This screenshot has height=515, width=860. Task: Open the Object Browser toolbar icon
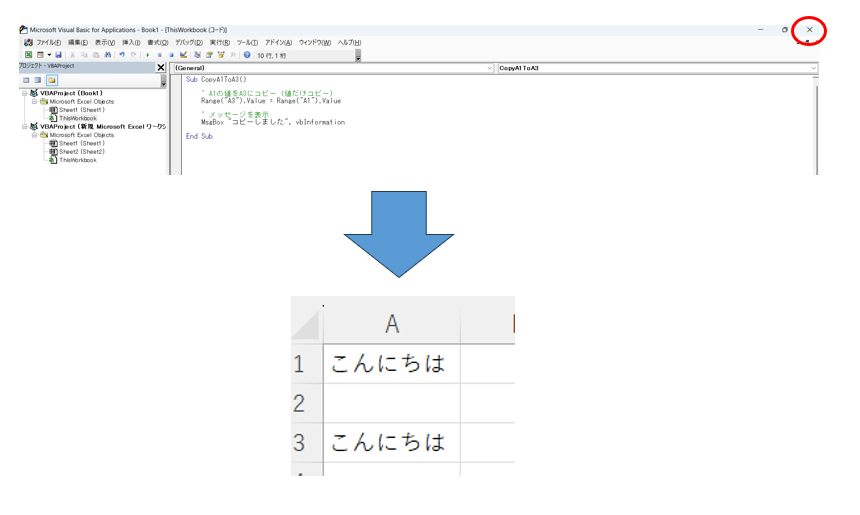[220, 55]
